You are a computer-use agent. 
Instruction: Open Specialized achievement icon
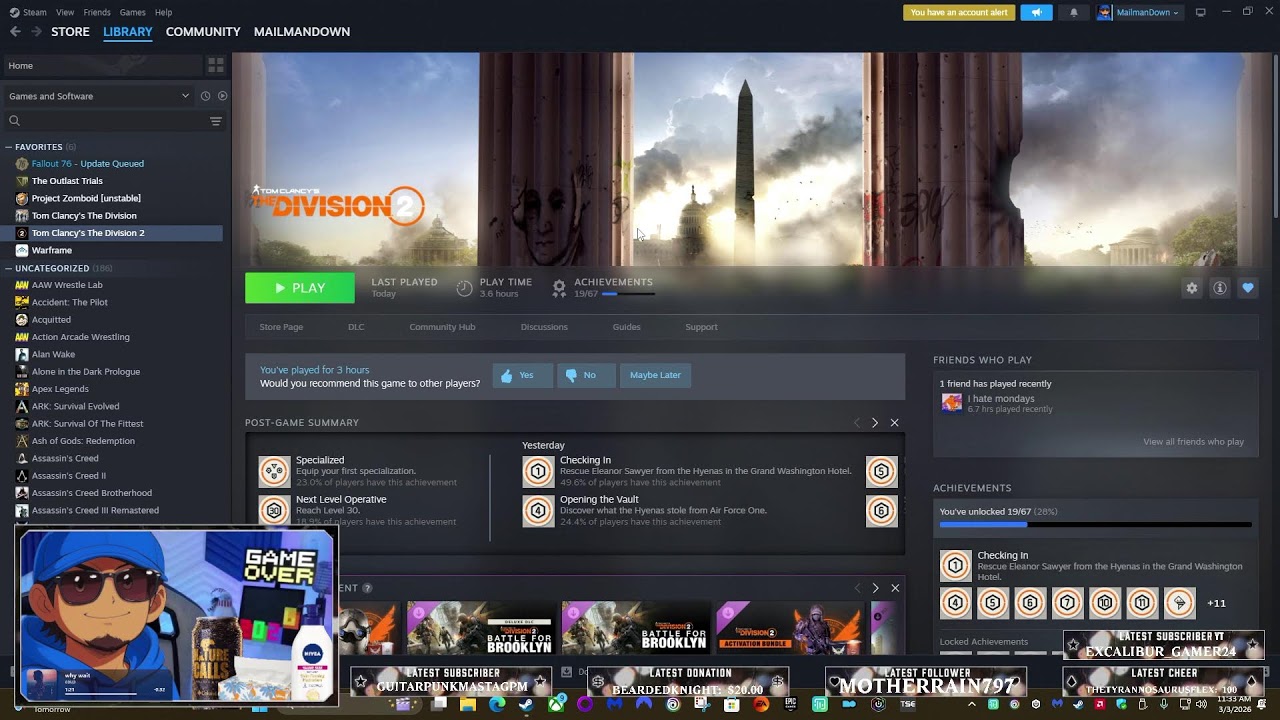coord(274,471)
